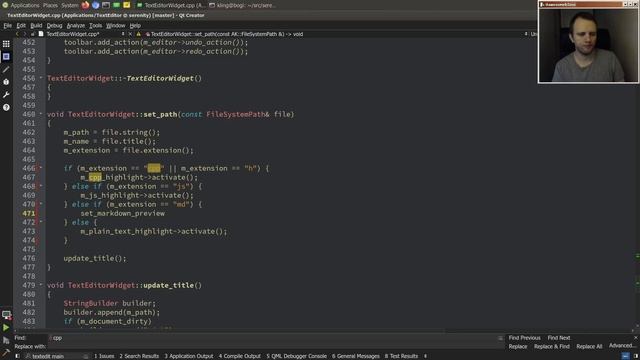This screenshot has height=360, width=640.
Task: Open the 4 Compile Output pane
Action: coord(240,356)
